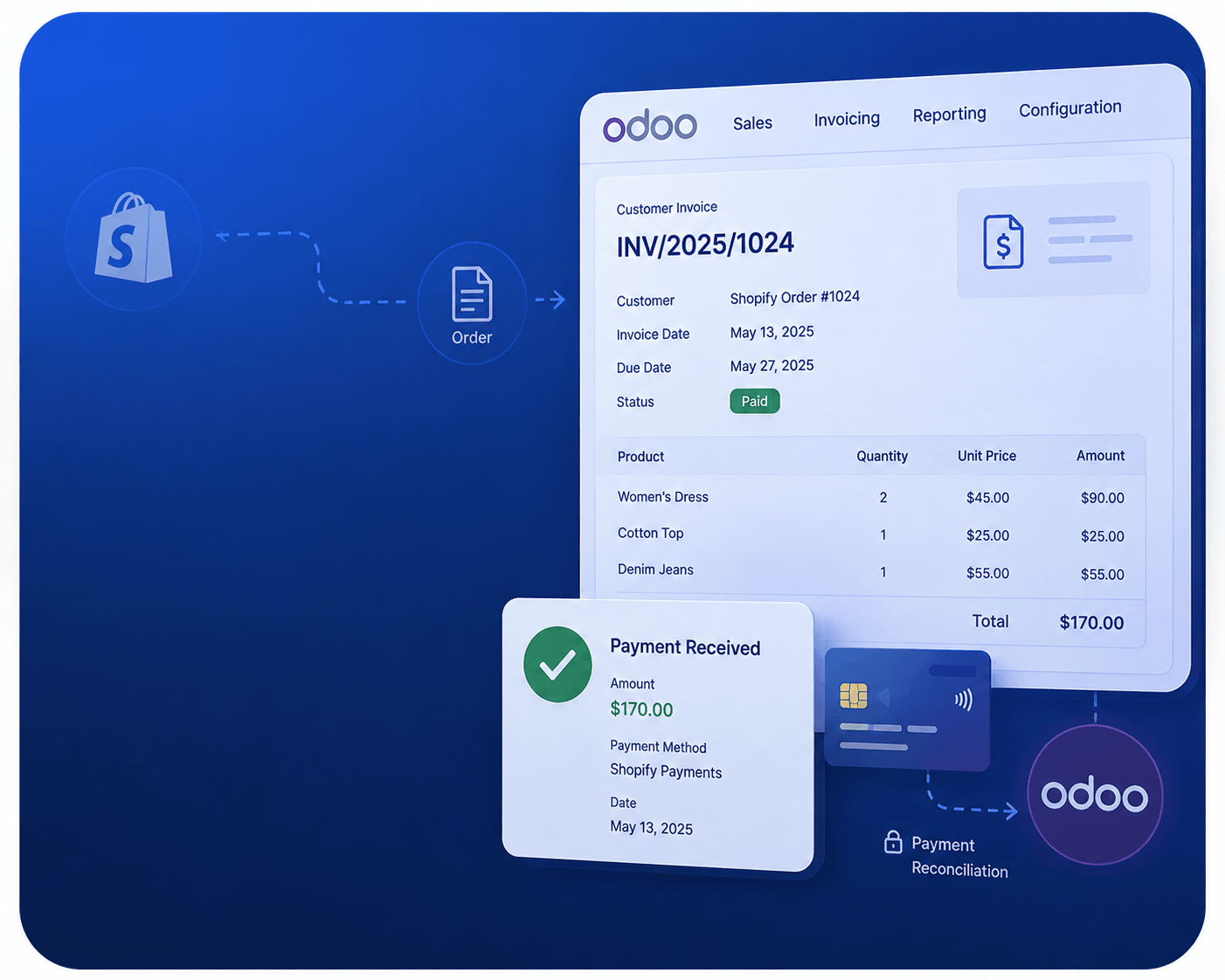Viewport: 1225px width, 980px height.
Task: Click the Odoo logo in the navbar
Action: pyautogui.click(x=650, y=126)
